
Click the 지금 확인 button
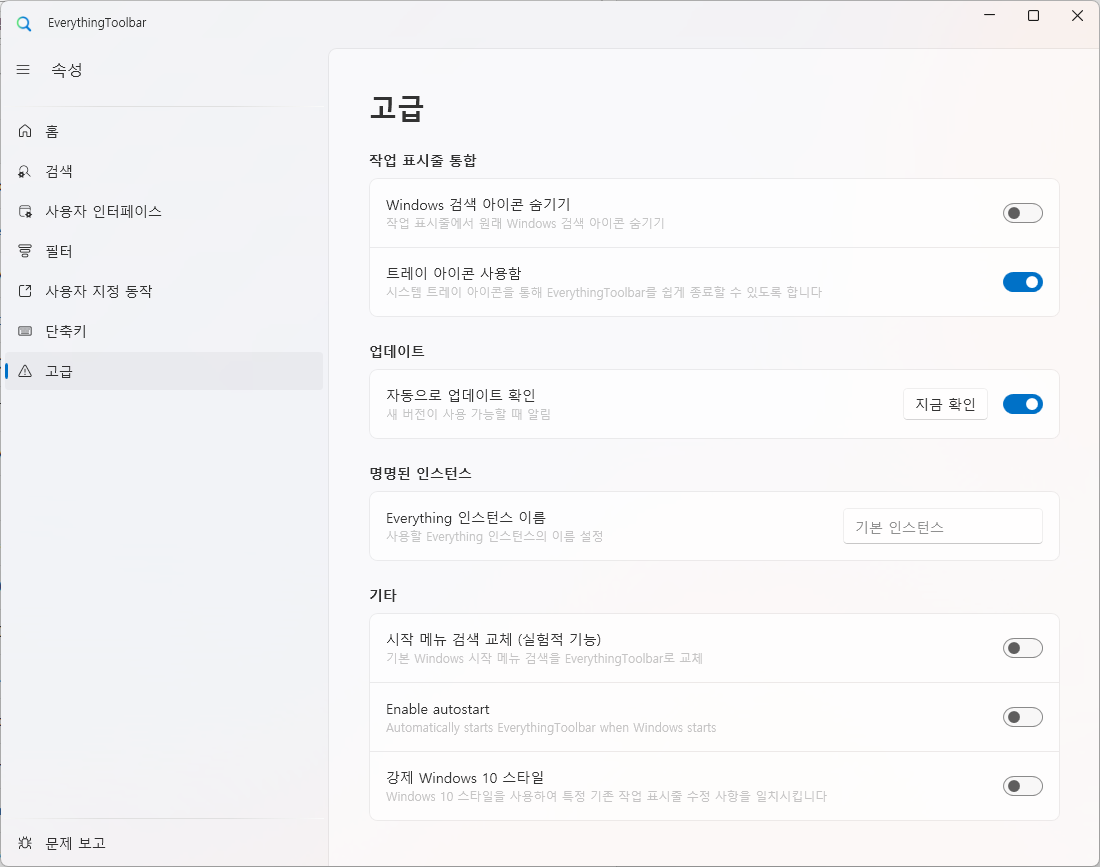pos(945,404)
